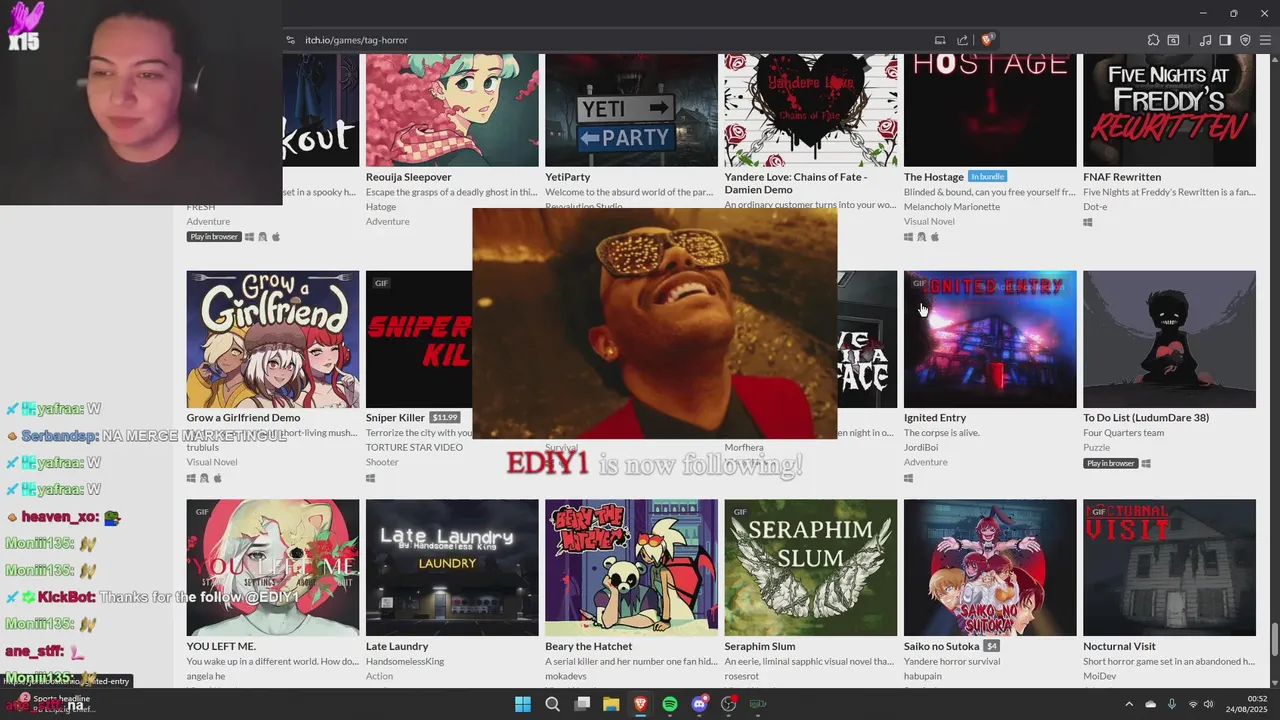Click the Late Laundry thumbnail
Viewport: 1280px width, 720px height.
tap(452, 568)
